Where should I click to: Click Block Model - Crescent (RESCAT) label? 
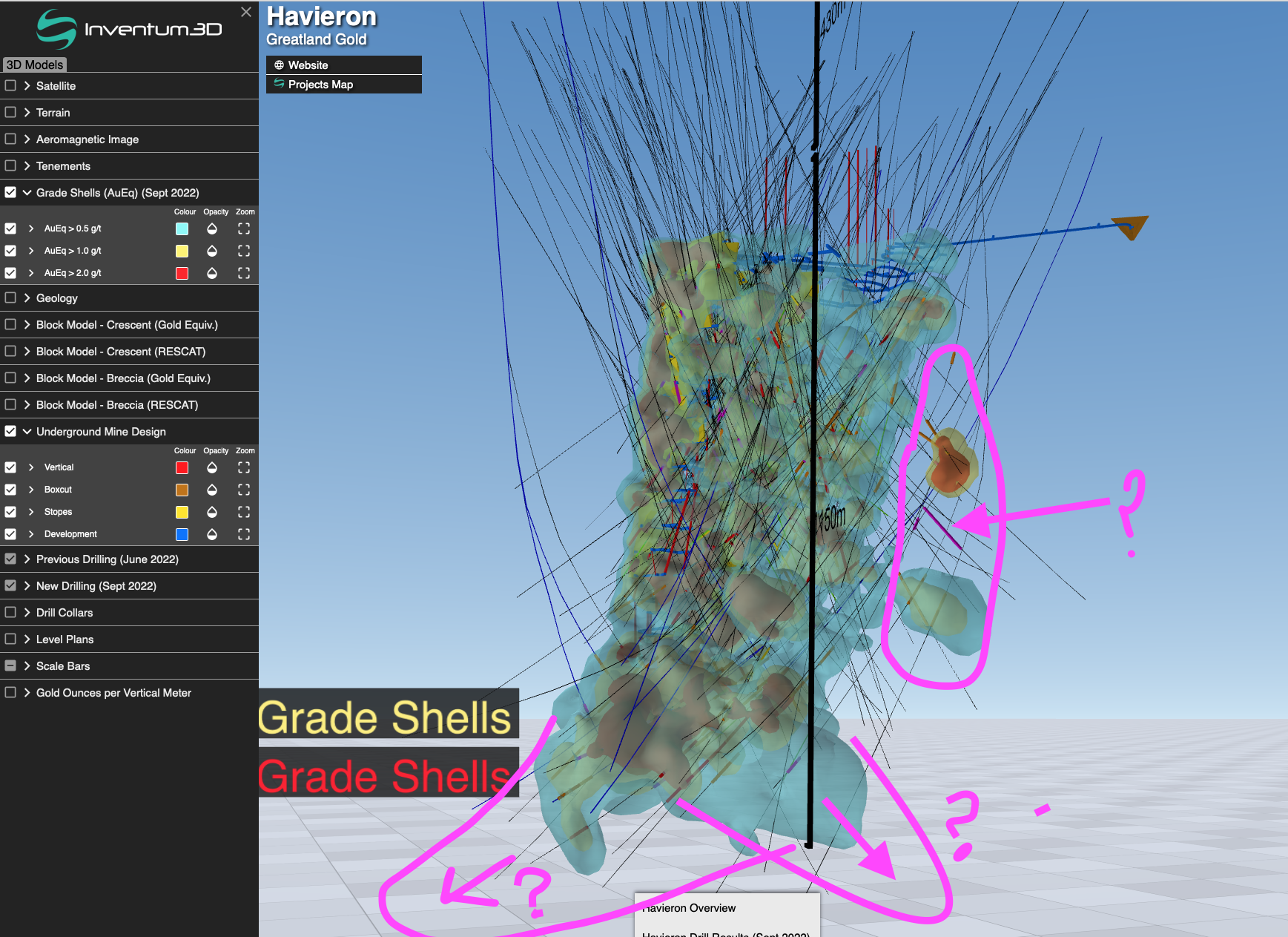click(x=121, y=351)
